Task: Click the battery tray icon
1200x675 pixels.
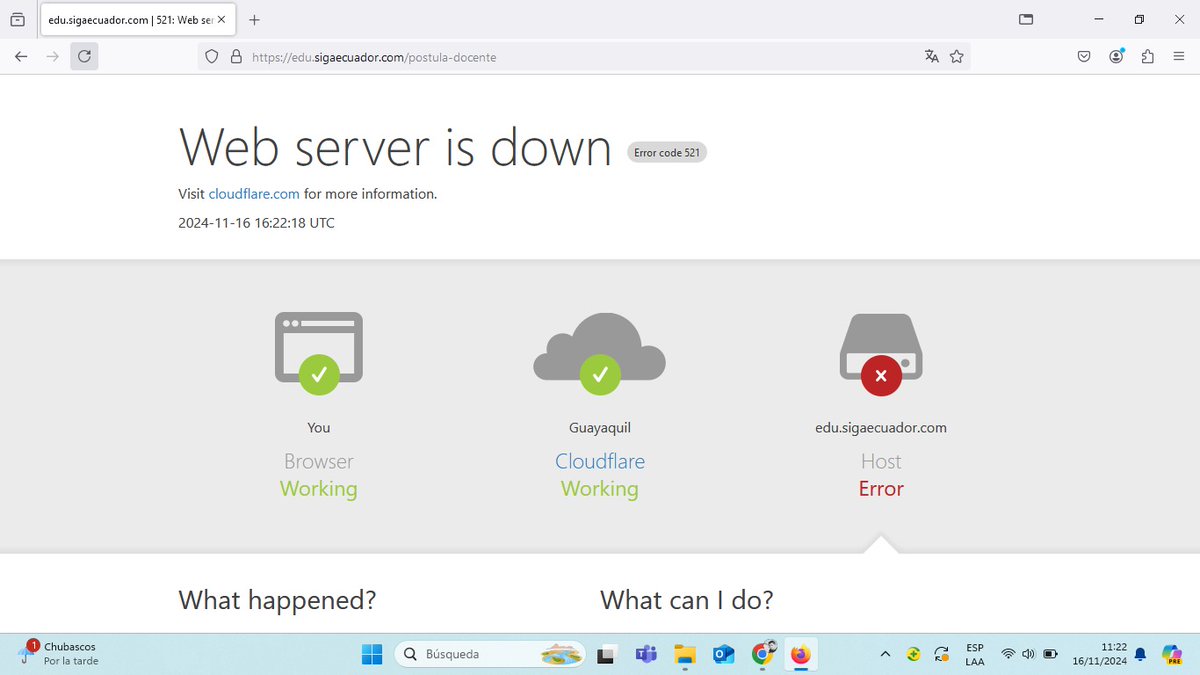Action: point(1050,654)
